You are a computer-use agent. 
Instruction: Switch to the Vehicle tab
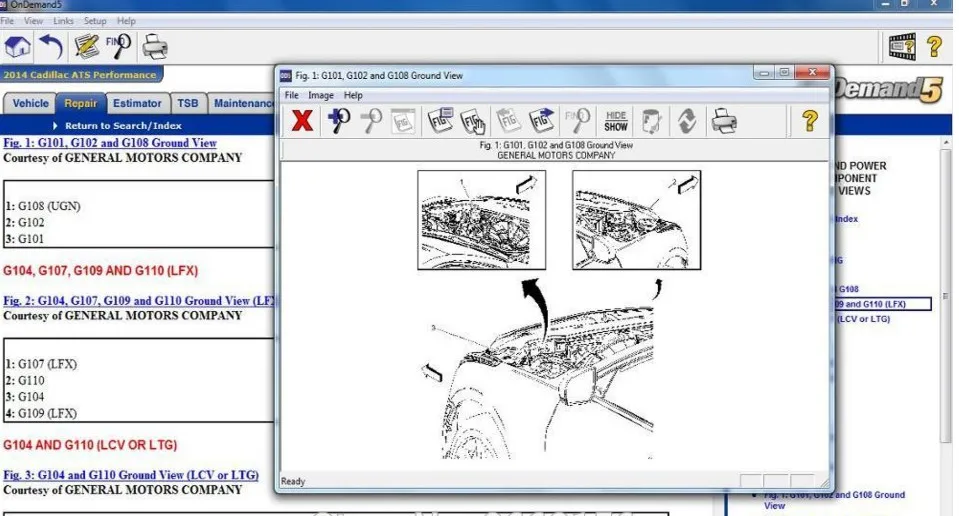click(30, 103)
